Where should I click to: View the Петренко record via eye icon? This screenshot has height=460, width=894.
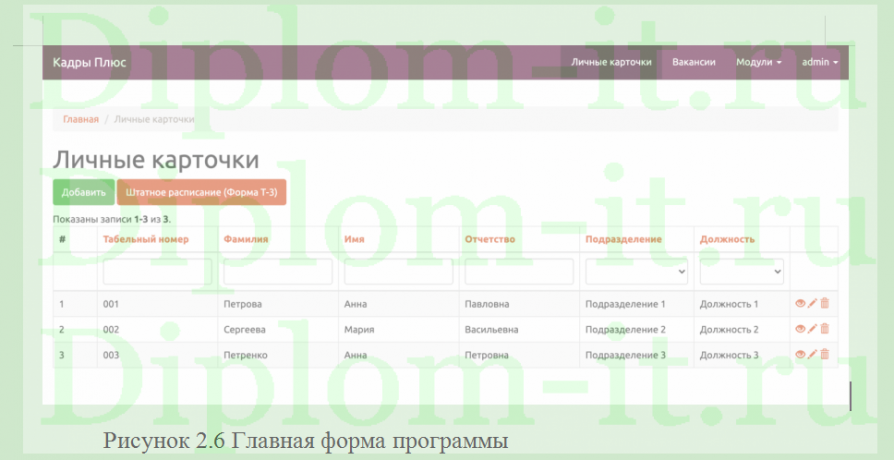click(800, 355)
